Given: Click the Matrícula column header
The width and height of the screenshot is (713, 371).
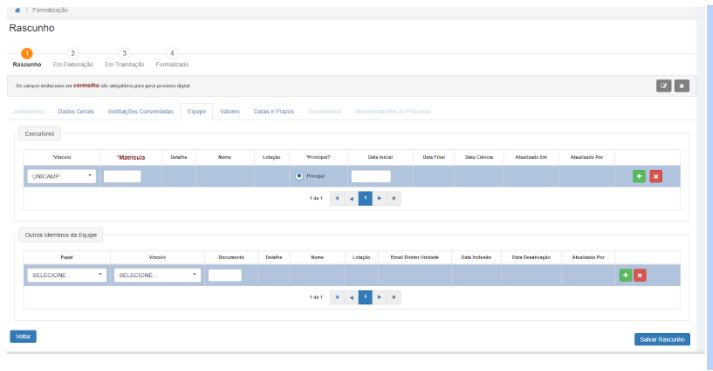Looking at the screenshot, I should [131, 157].
